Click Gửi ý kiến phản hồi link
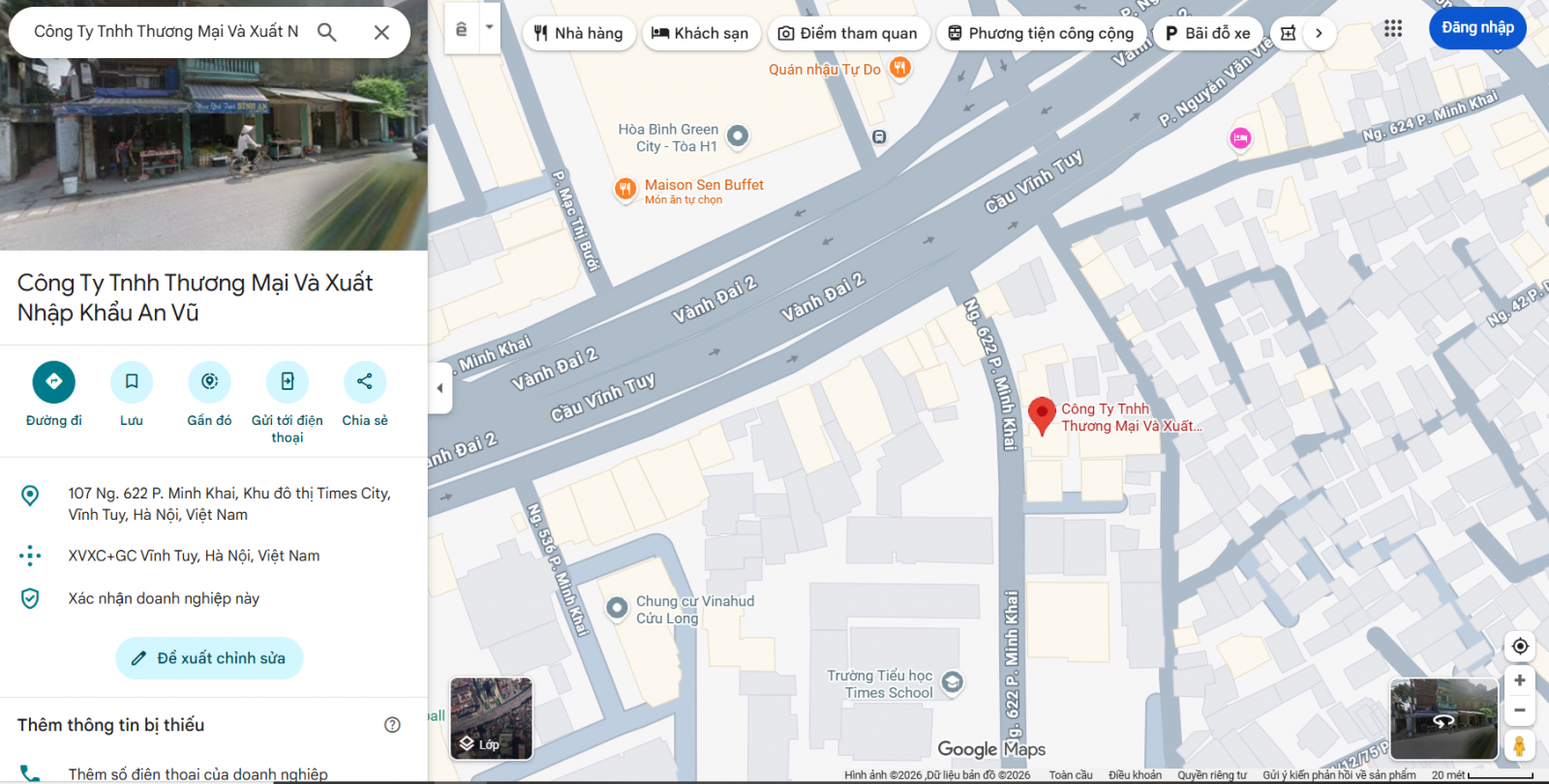This screenshot has width=1549, height=784. [1339, 775]
